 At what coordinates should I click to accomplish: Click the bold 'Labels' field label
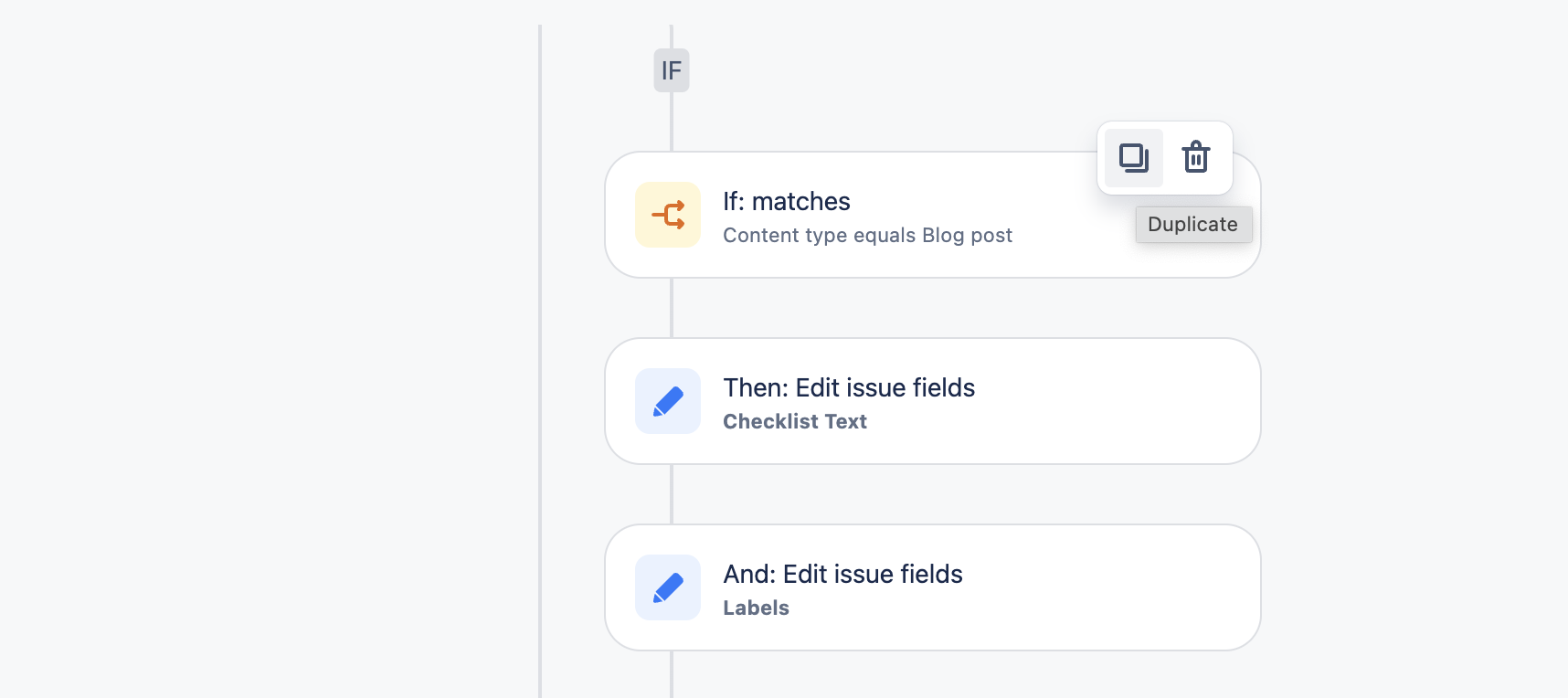(x=756, y=608)
